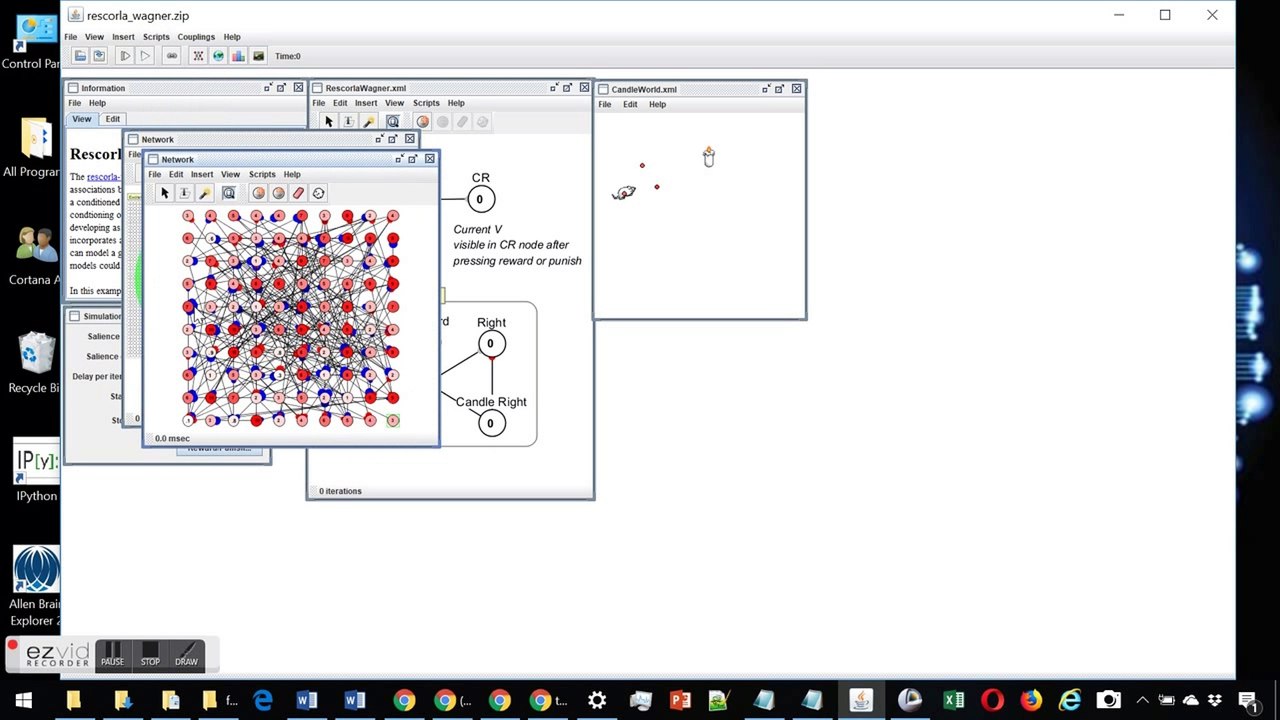
Task: Open the Windows Start menu
Action: pos(23,700)
